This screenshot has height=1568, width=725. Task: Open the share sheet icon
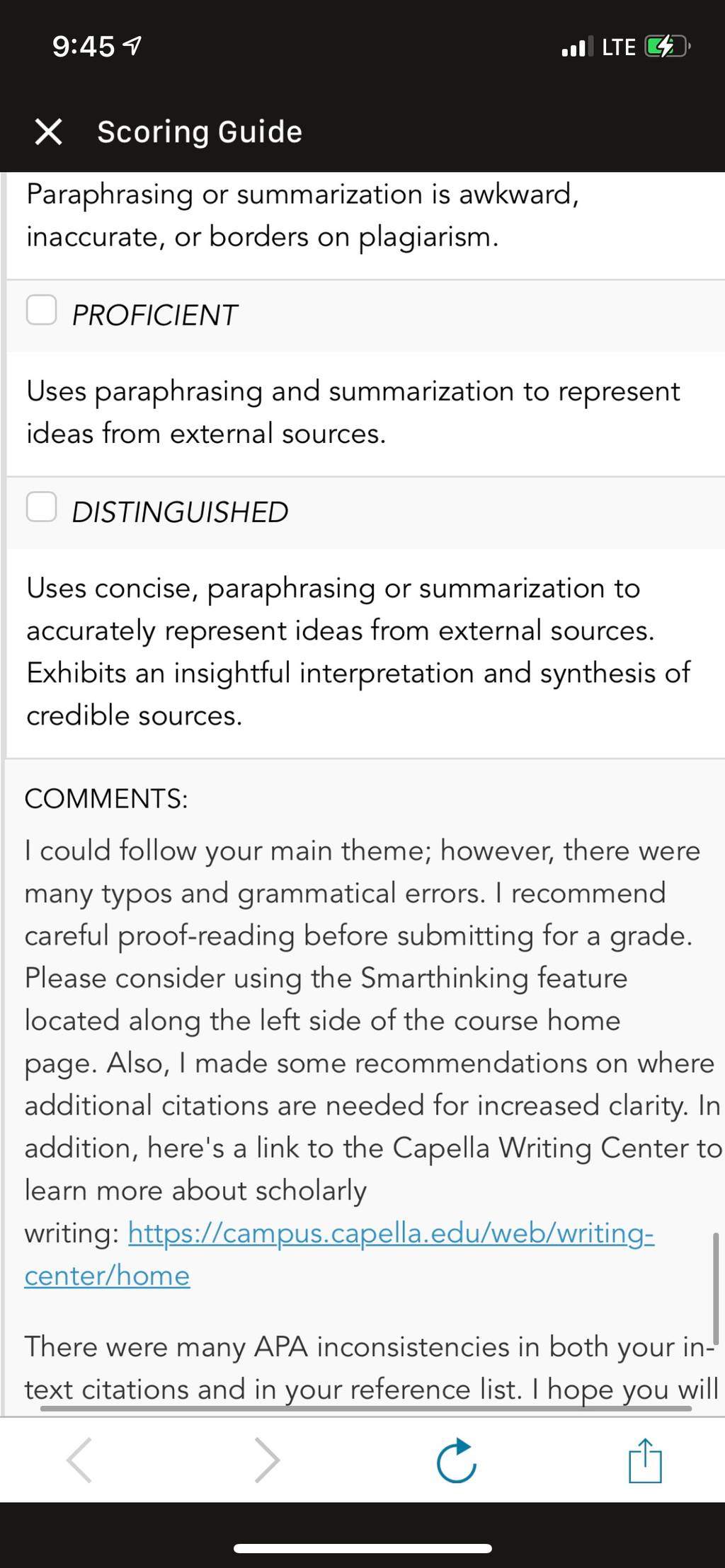(x=645, y=1460)
